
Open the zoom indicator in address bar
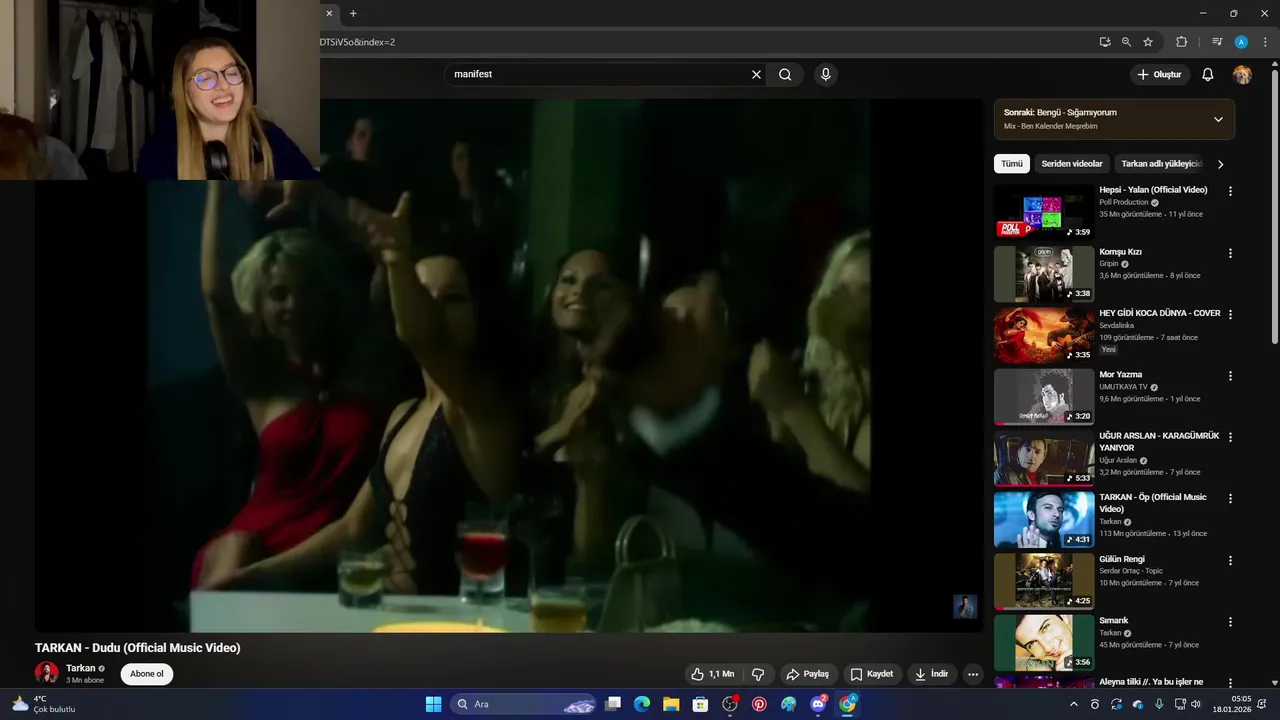[1126, 42]
